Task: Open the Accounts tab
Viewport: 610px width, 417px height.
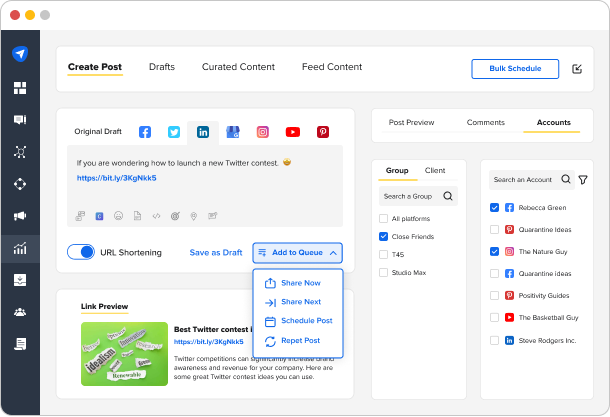Action: (553, 123)
